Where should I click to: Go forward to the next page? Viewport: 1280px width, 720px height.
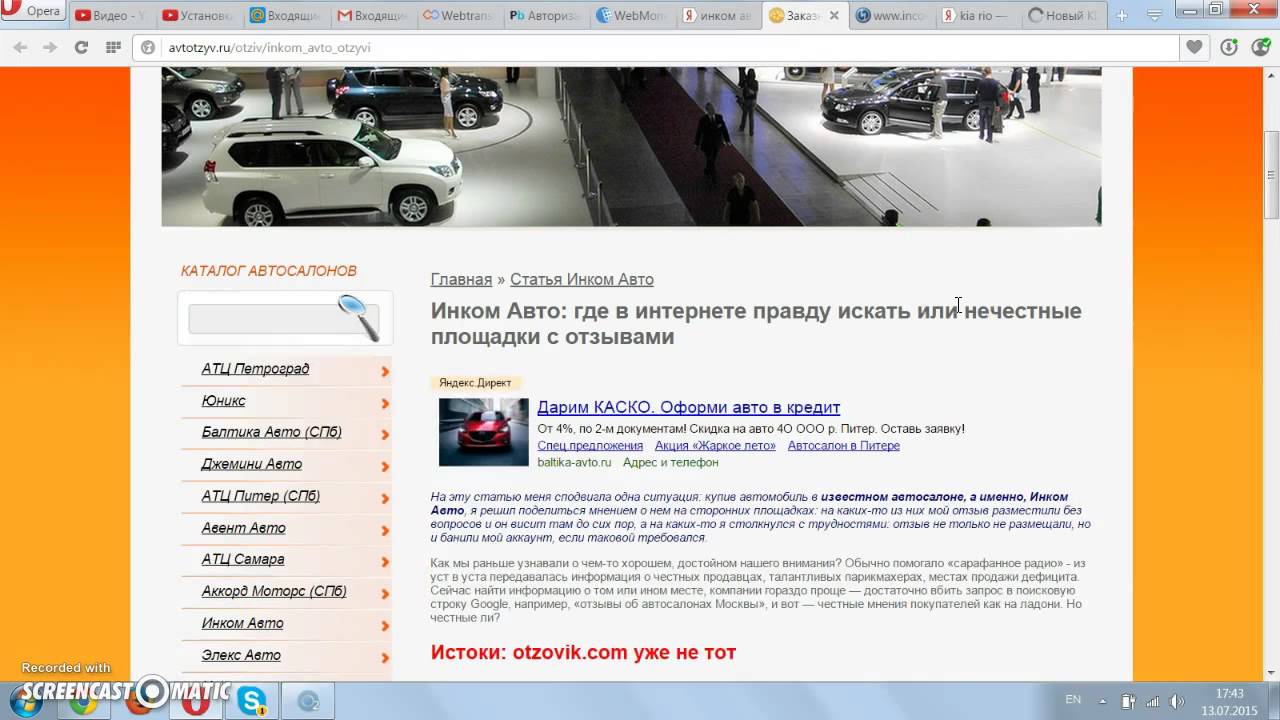(x=50, y=47)
